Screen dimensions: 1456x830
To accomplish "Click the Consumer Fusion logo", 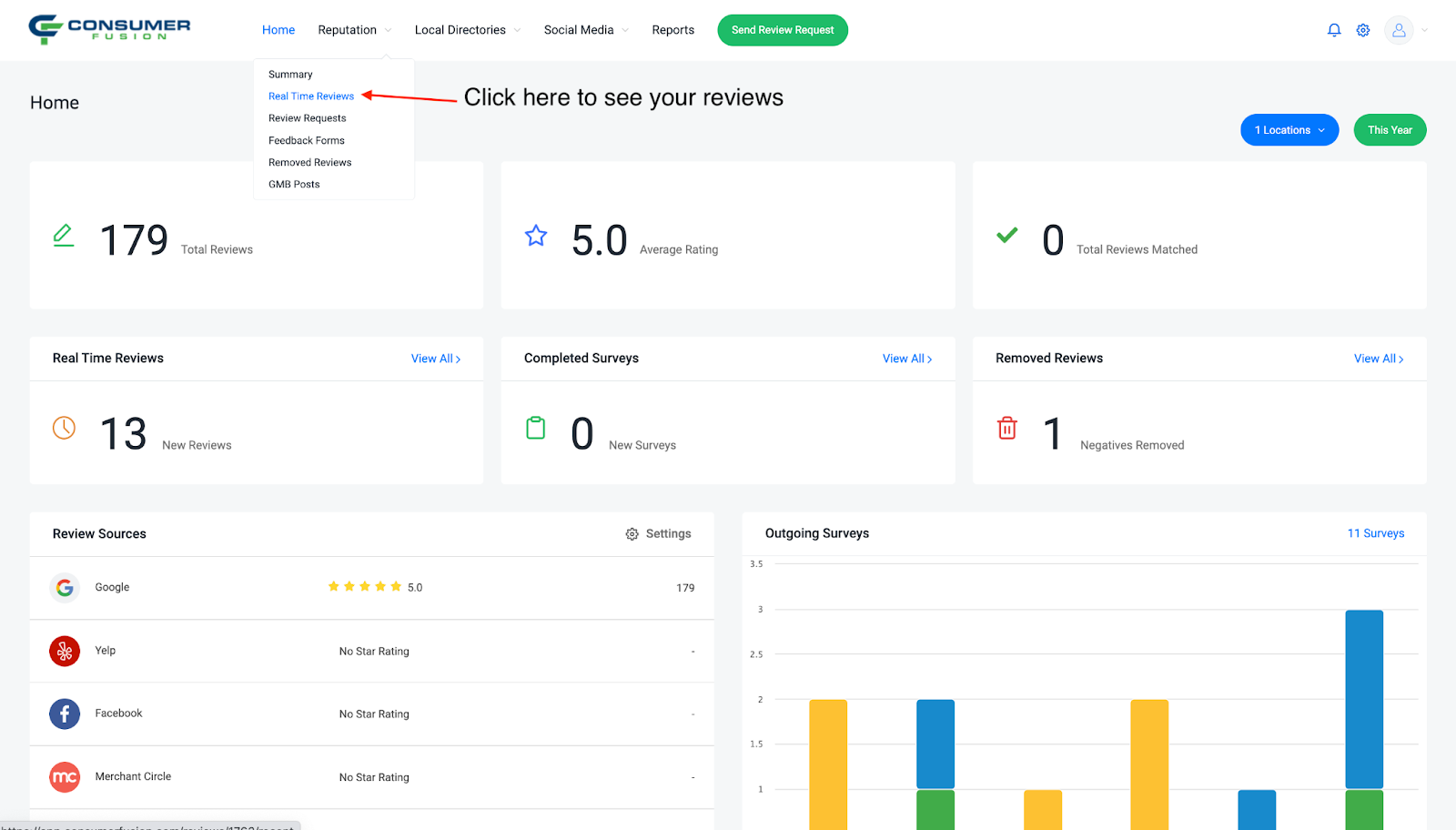I will coord(109,29).
